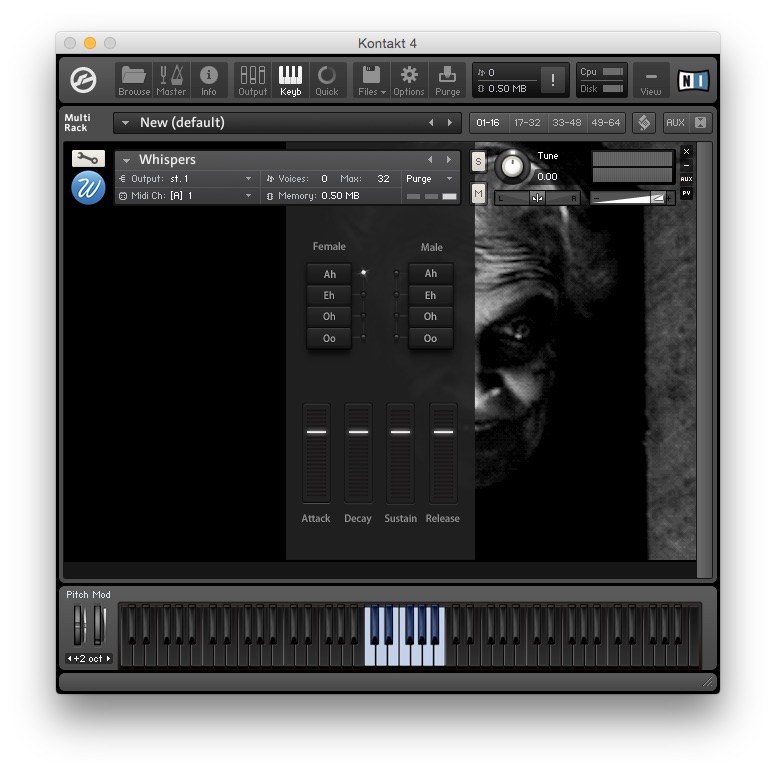
Task: Go to the previous multi preset
Action: click(x=431, y=122)
